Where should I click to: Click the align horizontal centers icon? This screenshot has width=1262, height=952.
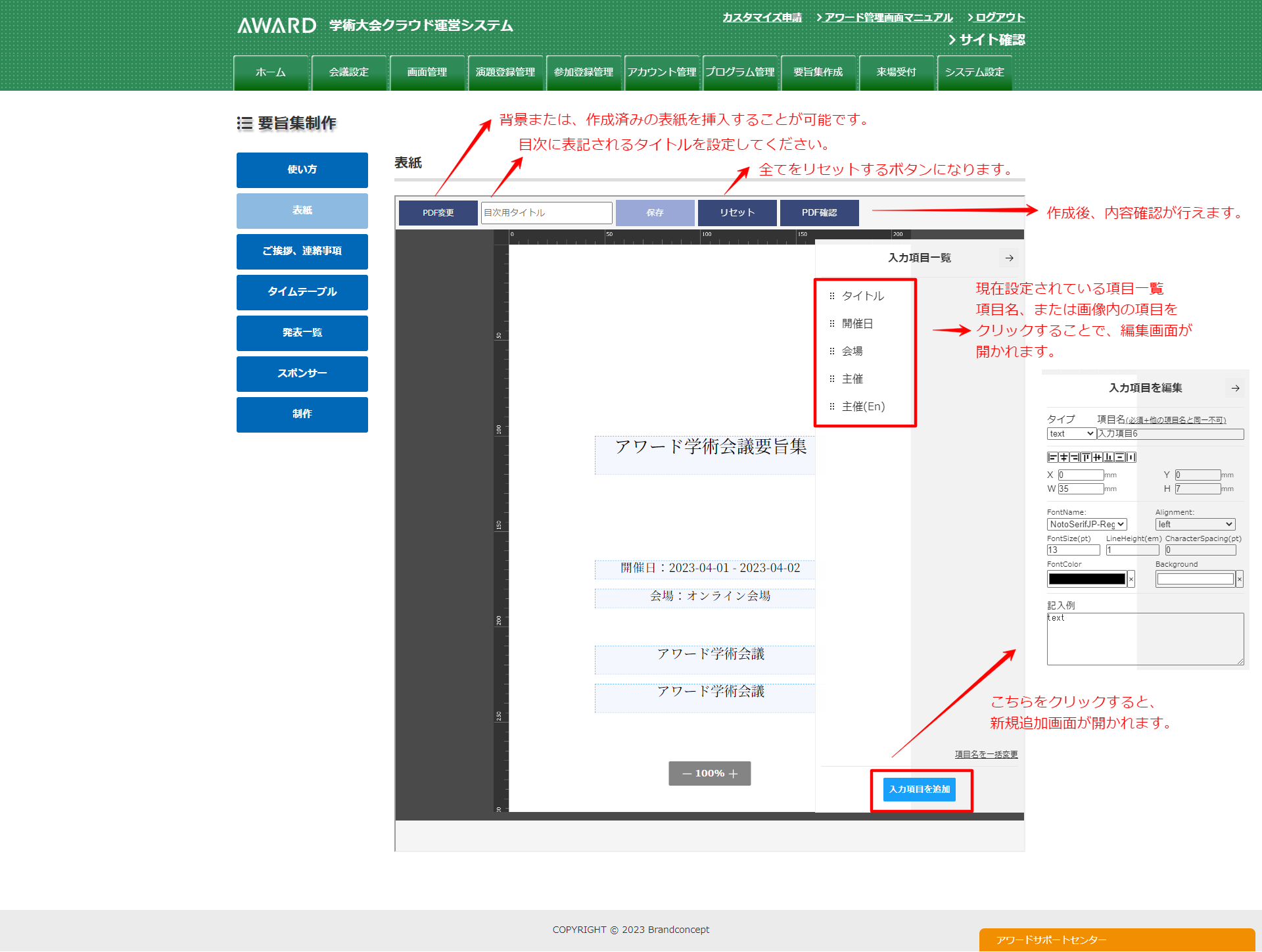[x=1063, y=458]
